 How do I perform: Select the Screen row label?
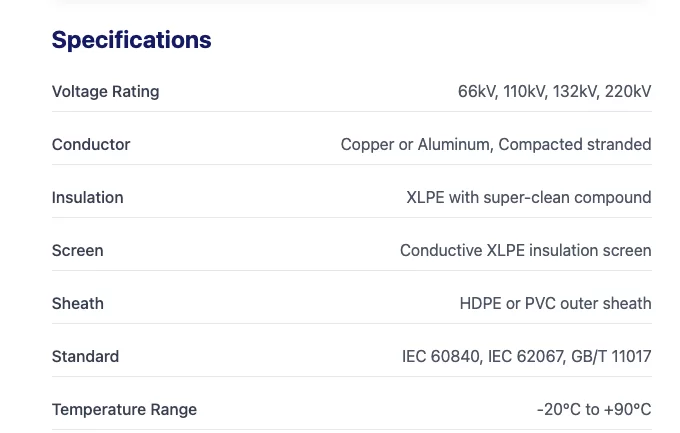click(x=77, y=251)
